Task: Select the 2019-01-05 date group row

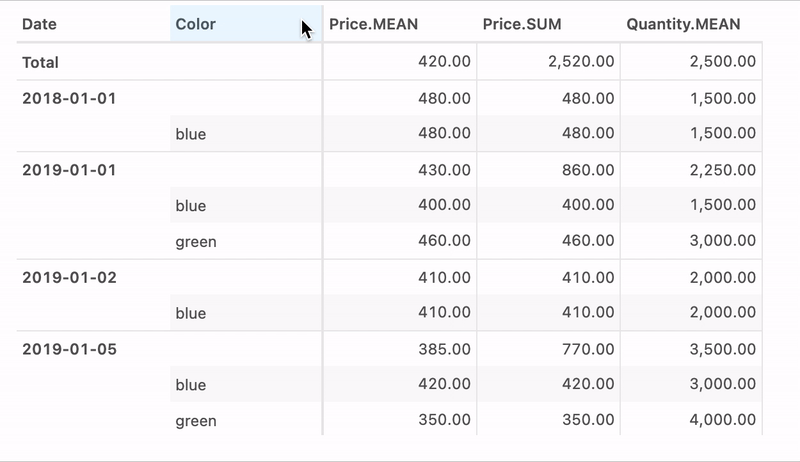Action: 69,350
